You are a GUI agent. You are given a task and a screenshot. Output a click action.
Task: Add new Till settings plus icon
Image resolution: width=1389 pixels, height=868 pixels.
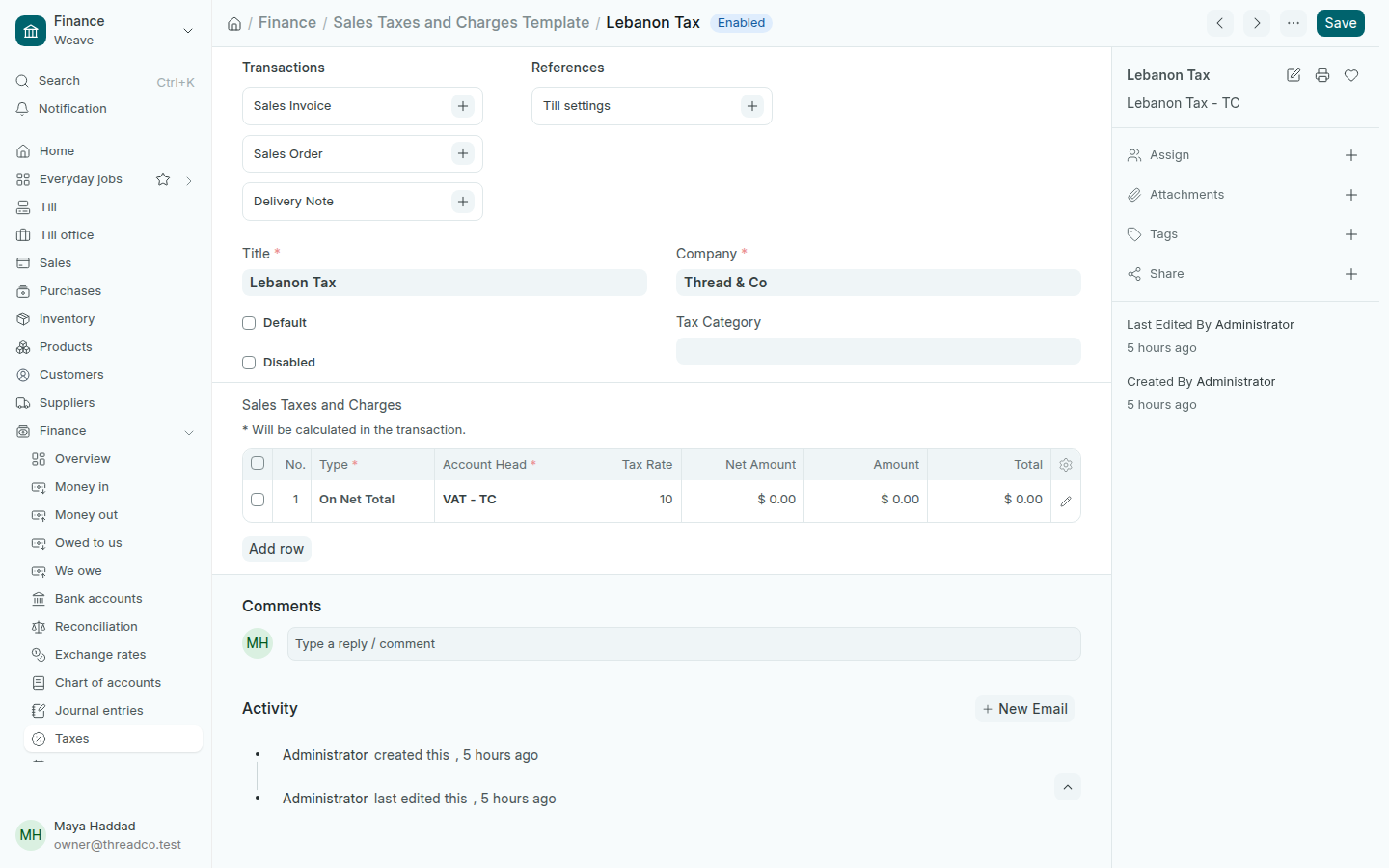click(752, 106)
